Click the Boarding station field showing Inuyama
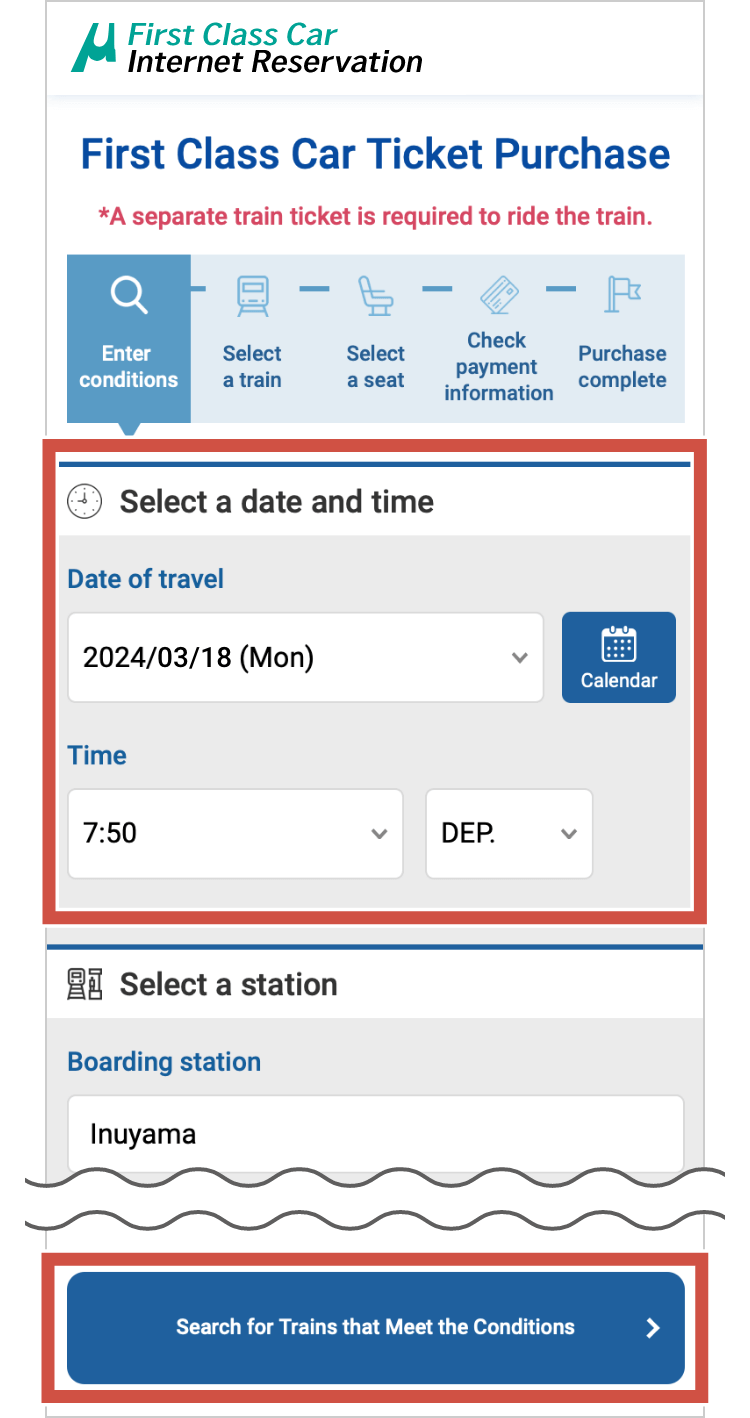This screenshot has height=1418, width=750. (375, 1134)
